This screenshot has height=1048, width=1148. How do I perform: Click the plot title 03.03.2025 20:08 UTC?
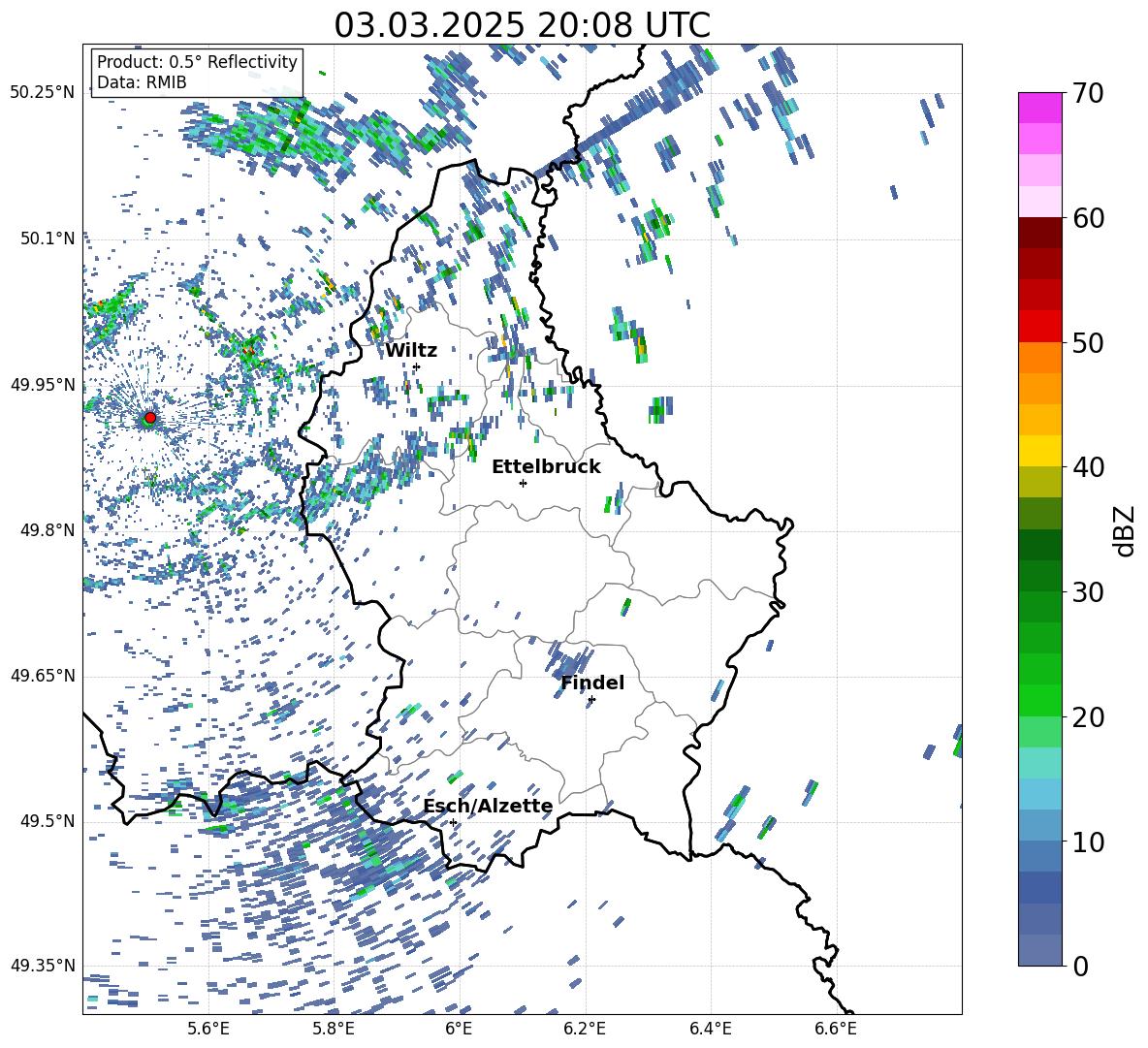tap(522, 25)
